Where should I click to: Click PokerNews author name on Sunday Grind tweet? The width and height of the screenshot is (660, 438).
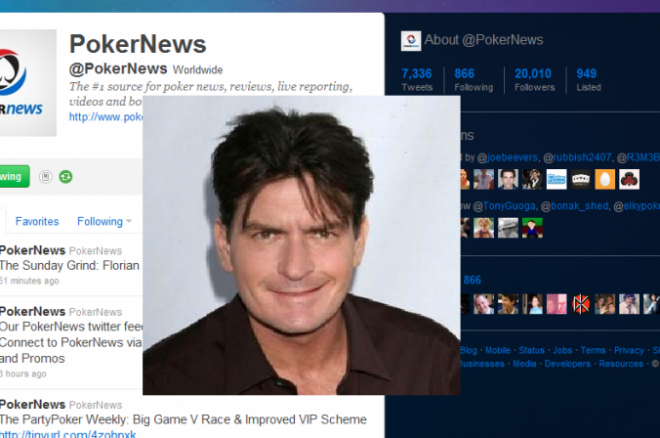32,250
